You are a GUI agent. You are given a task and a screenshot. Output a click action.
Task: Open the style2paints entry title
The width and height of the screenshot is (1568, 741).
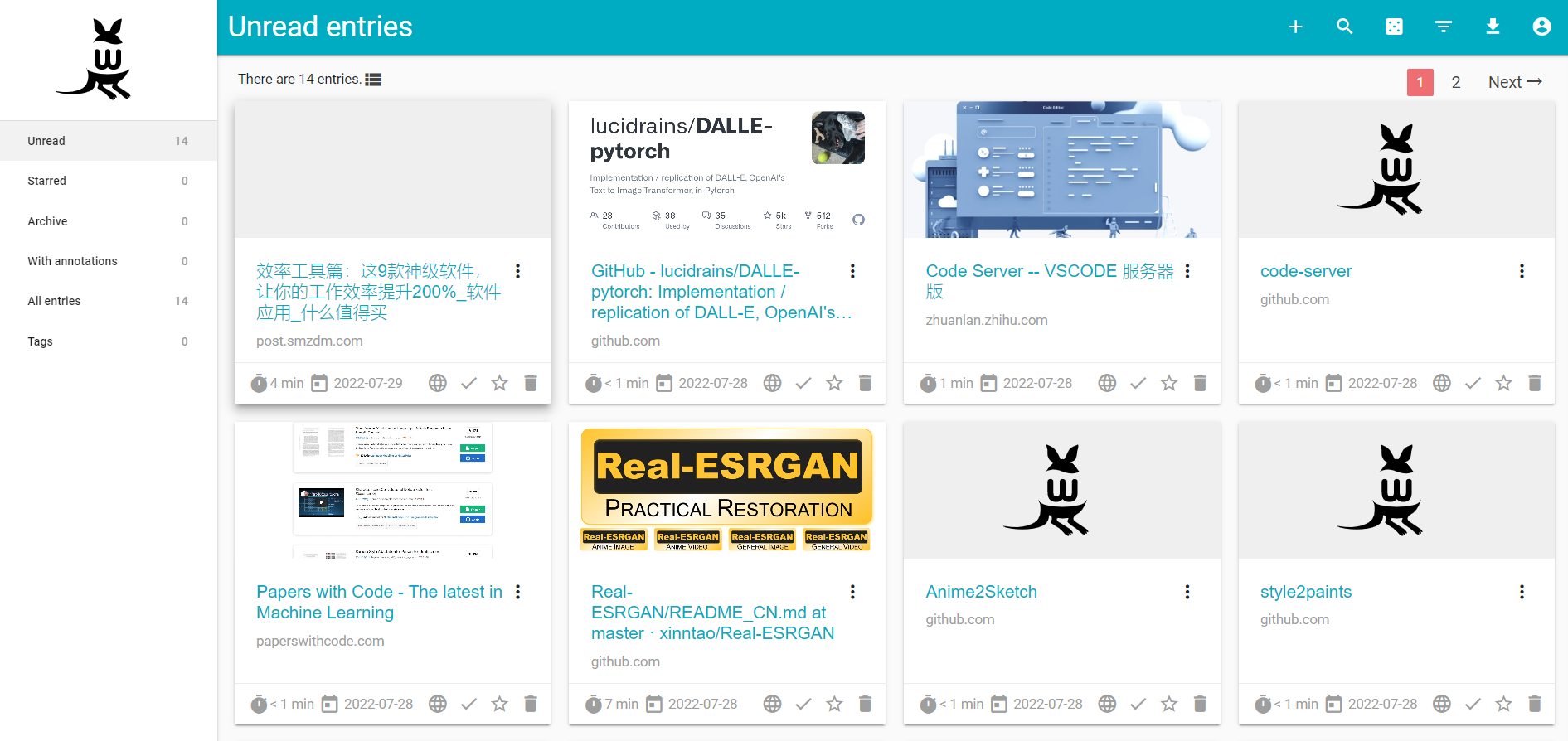[x=1306, y=592]
